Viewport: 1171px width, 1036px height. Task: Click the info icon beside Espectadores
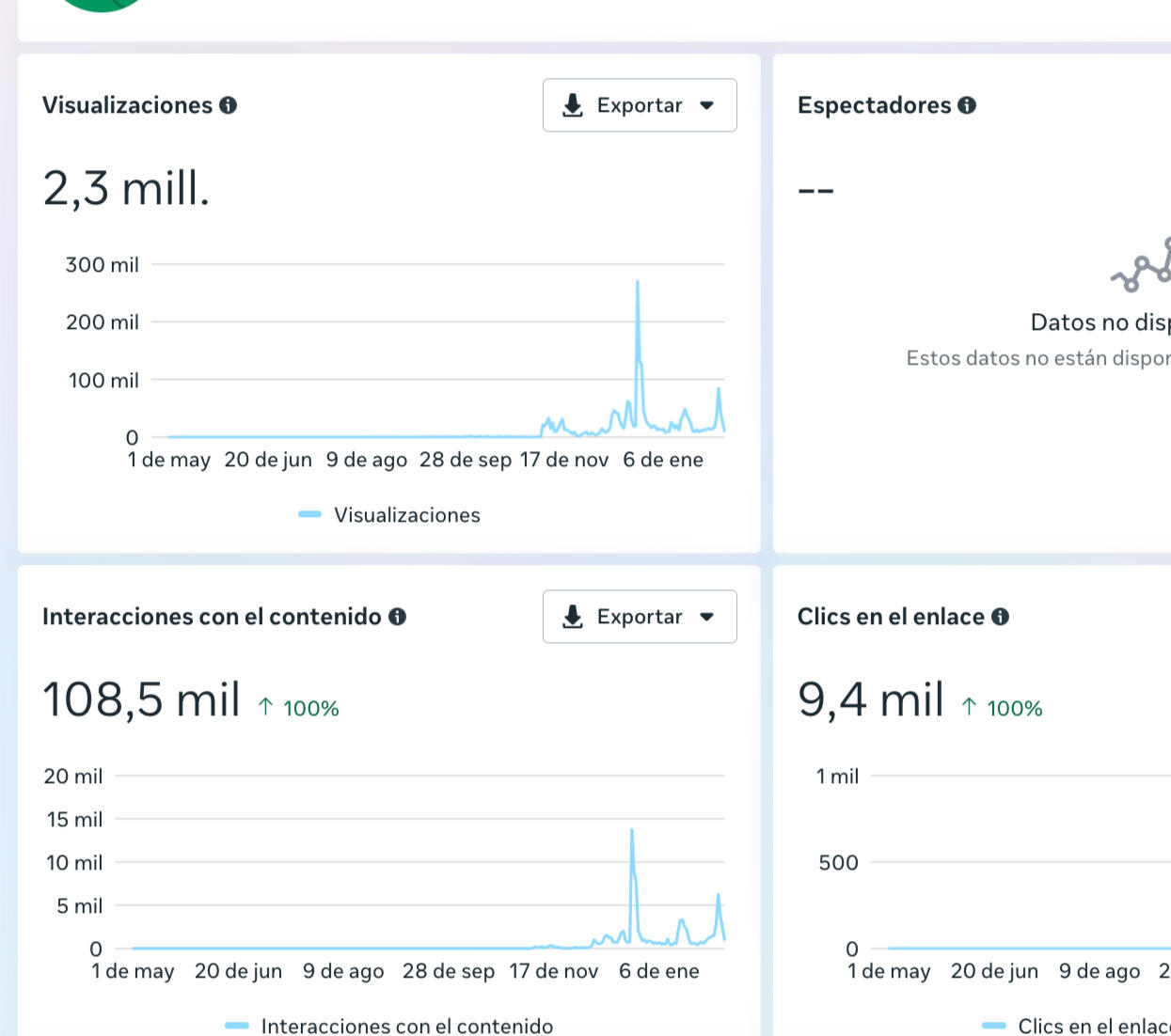tap(967, 105)
